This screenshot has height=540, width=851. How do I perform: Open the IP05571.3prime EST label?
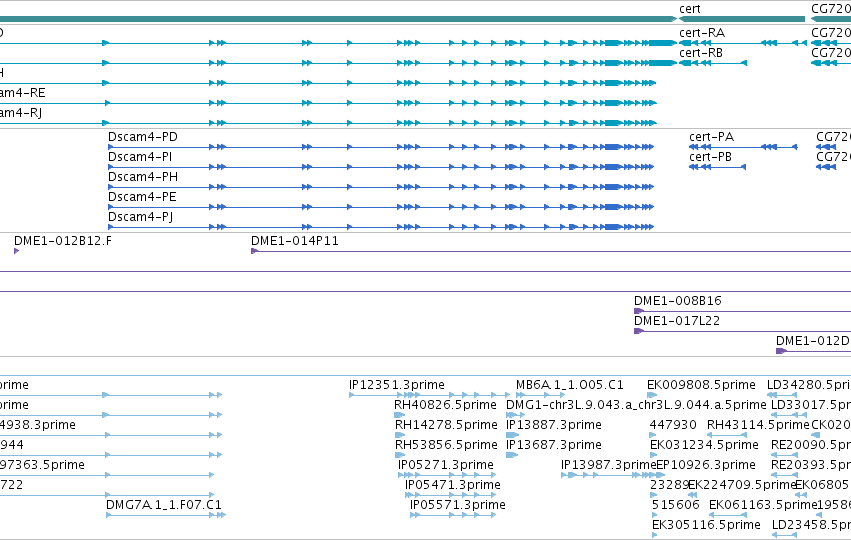[458, 505]
